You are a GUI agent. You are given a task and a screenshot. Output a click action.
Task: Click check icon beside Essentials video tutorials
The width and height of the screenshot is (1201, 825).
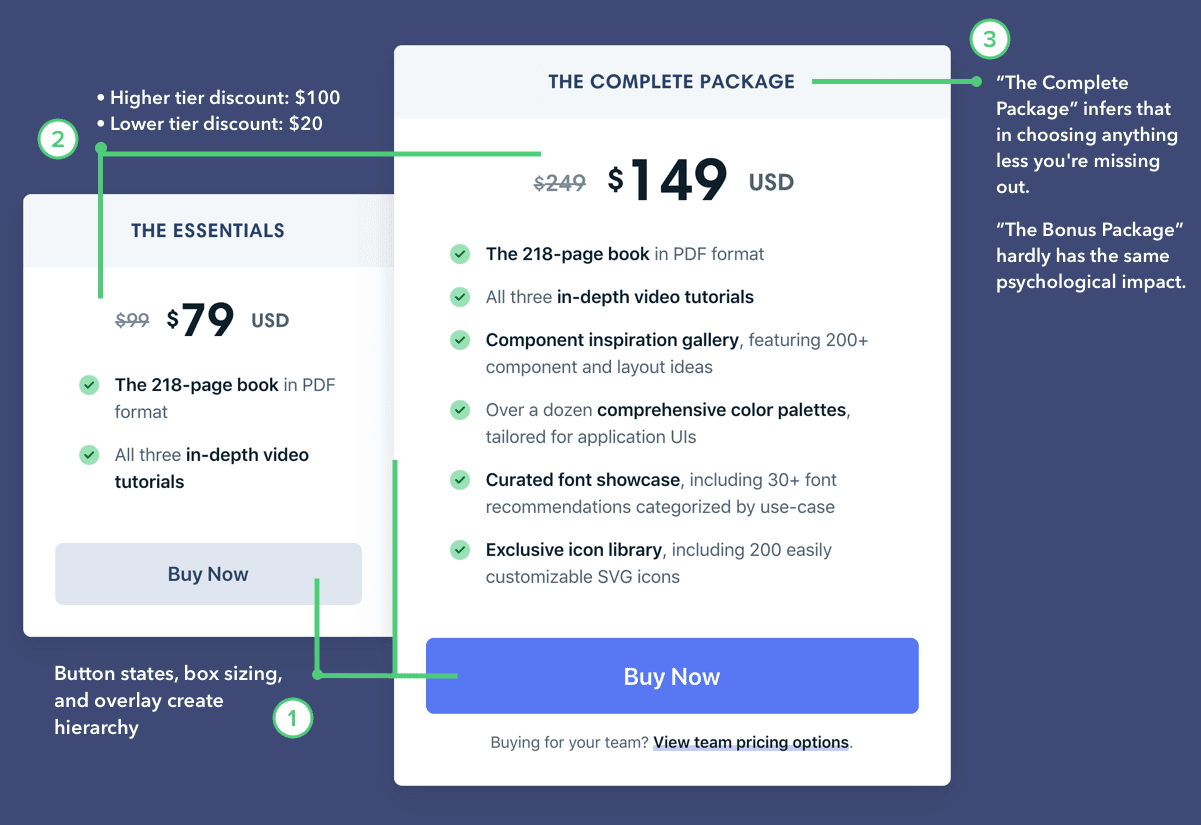tap(89, 454)
